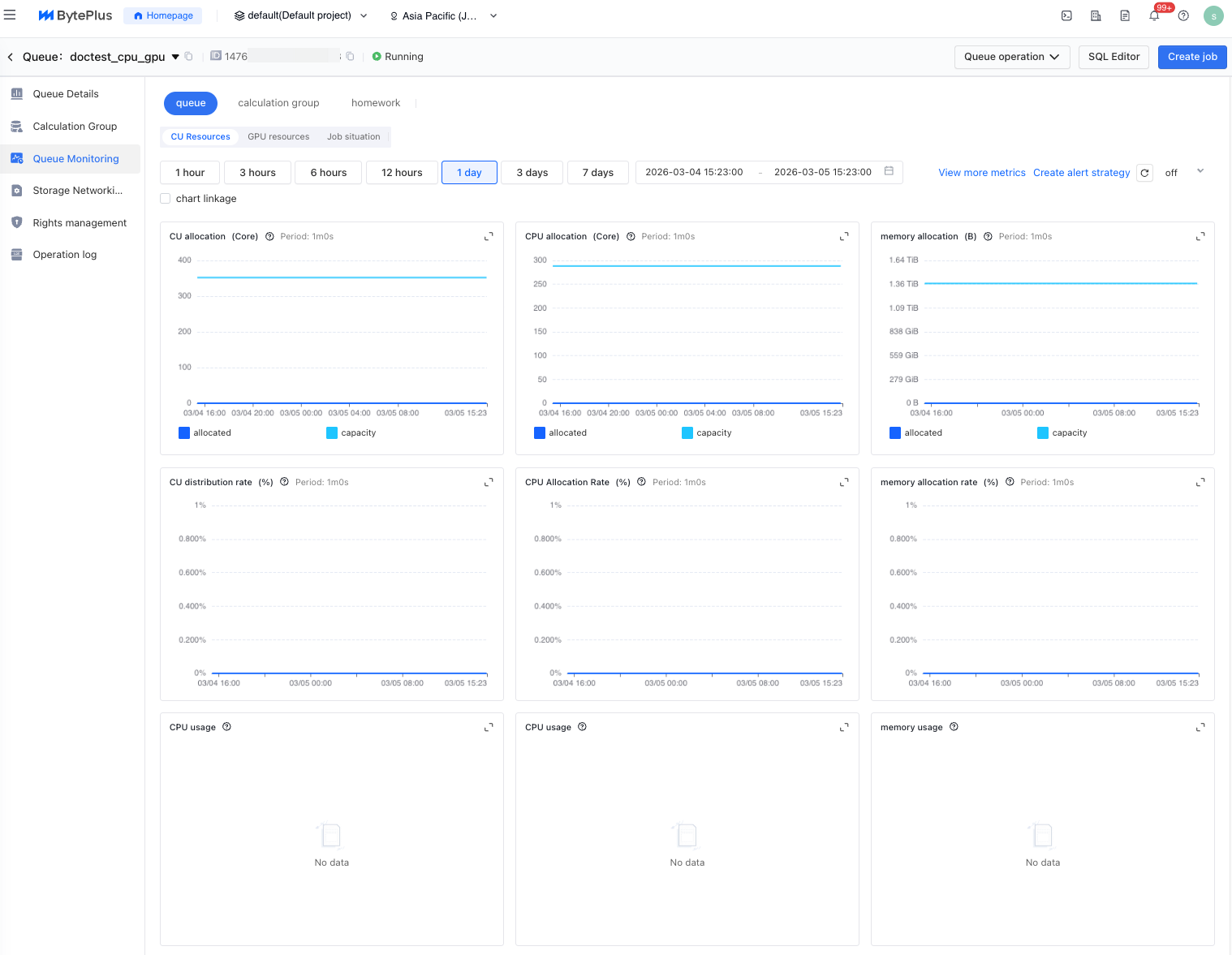Viewport: 1232px width, 955px height.
Task: Expand the memory allocation chart to fullscreen
Action: 1200,236
